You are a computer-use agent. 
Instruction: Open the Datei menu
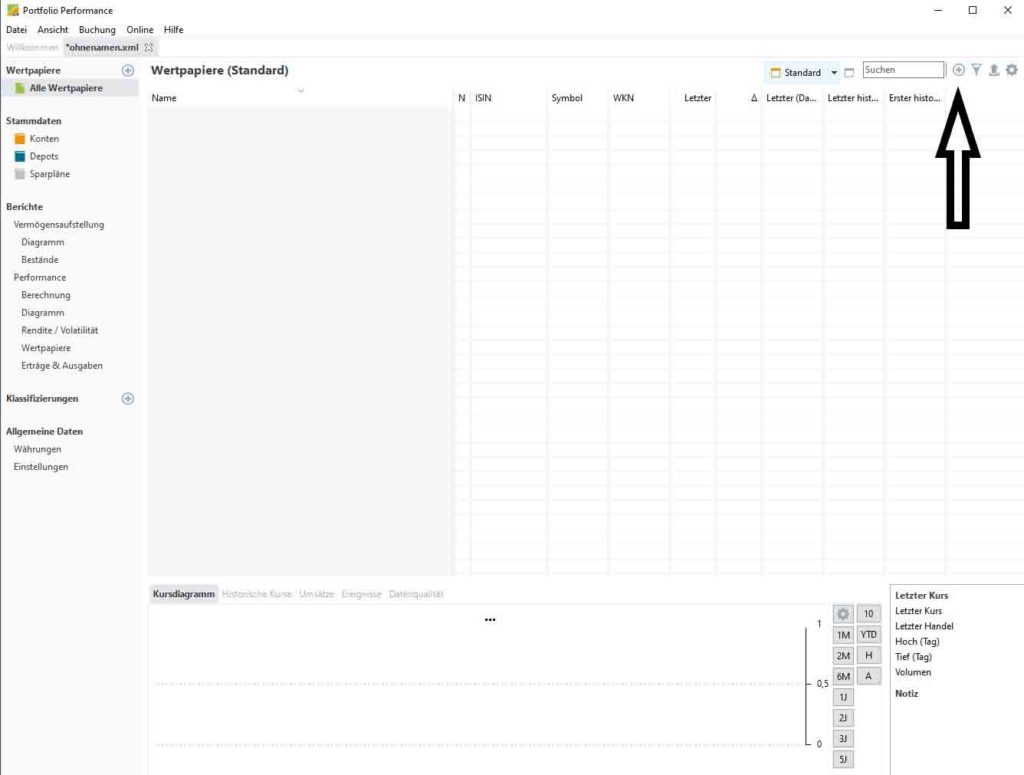(16, 29)
